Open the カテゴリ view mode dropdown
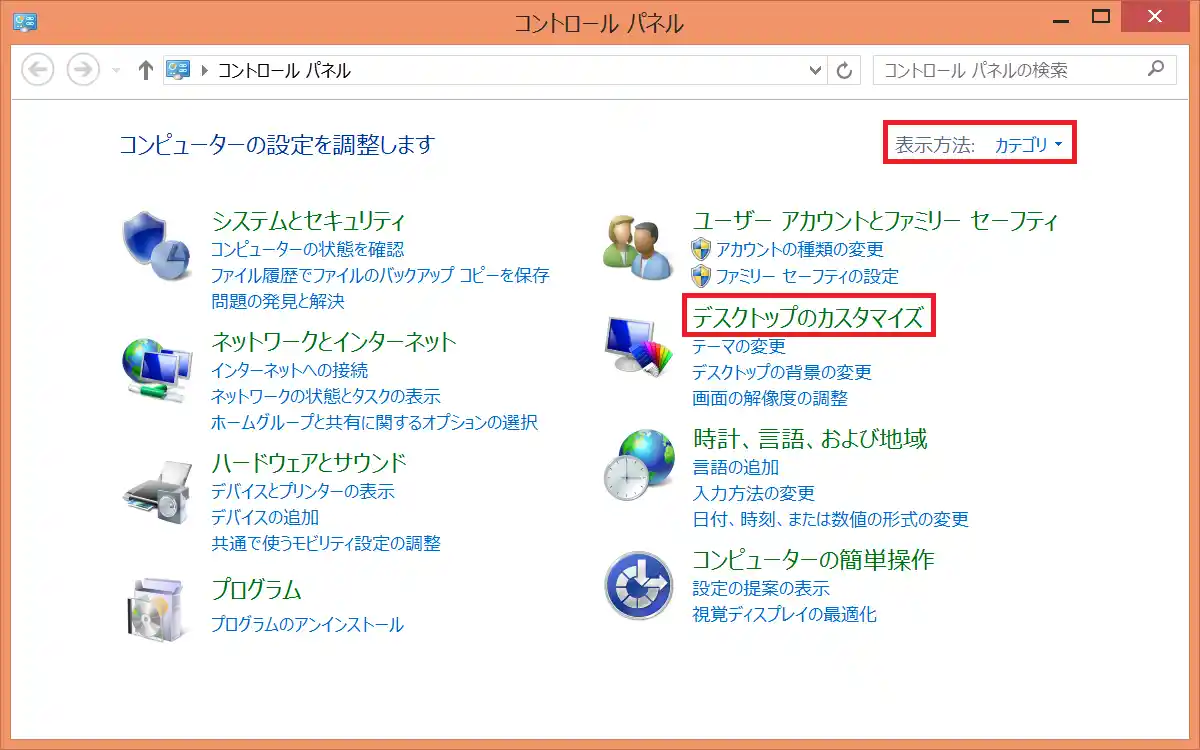The image size is (1200, 750). coord(1028,145)
